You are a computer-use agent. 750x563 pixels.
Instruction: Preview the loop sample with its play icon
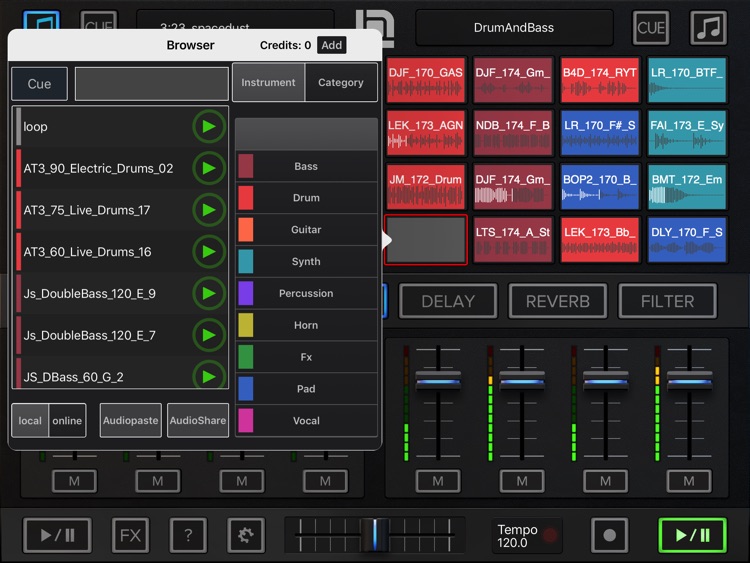tap(209, 127)
